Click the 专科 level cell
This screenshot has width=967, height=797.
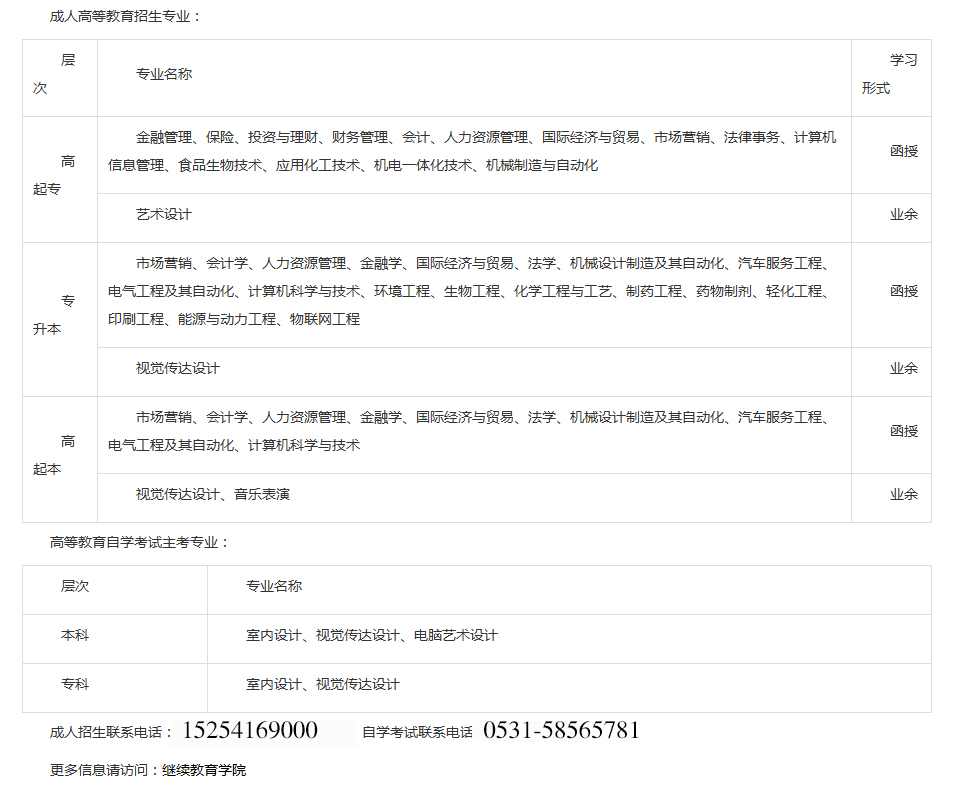(115, 688)
